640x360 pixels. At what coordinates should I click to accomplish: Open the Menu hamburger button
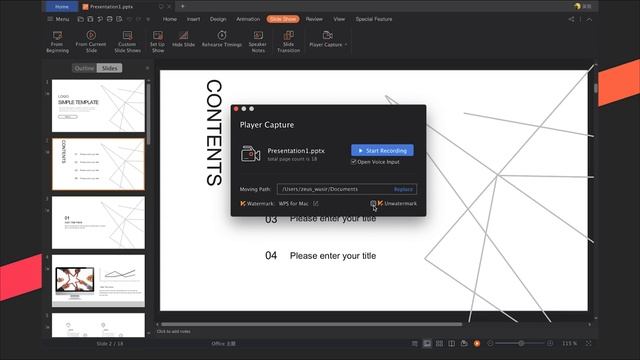(x=58, y=19)
